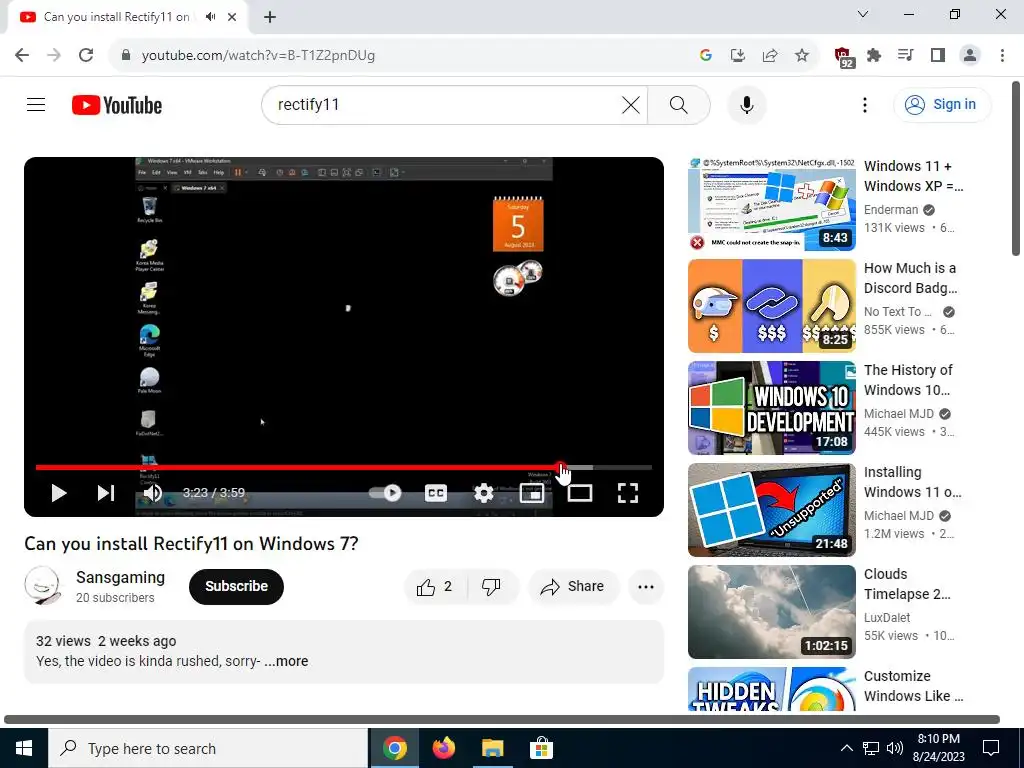Click the taskbar search box

click(208, 748)
